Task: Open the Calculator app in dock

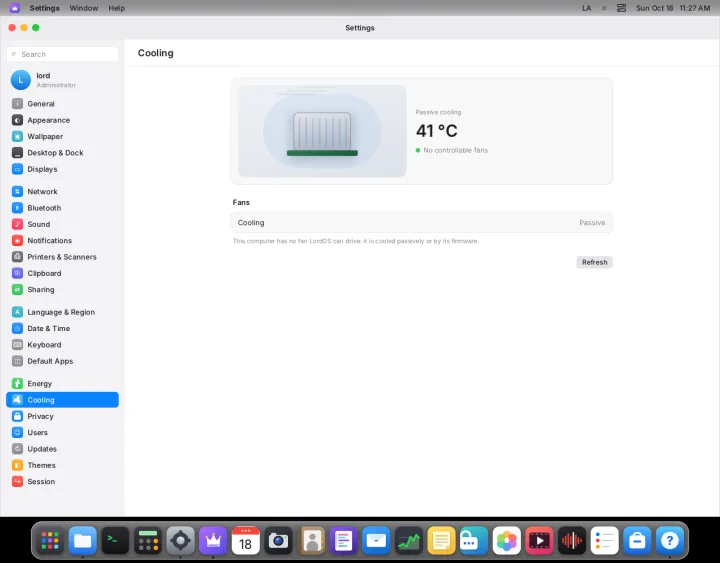Action: pos(148,540)
